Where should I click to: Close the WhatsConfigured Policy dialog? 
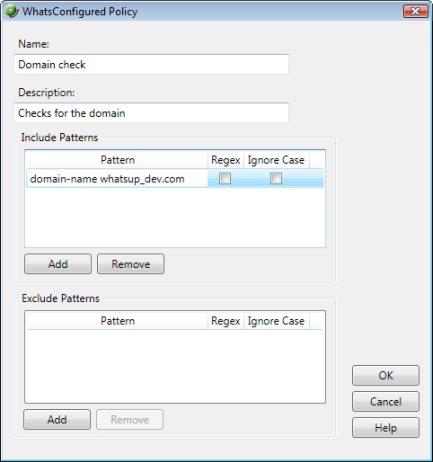click(415, 11)
